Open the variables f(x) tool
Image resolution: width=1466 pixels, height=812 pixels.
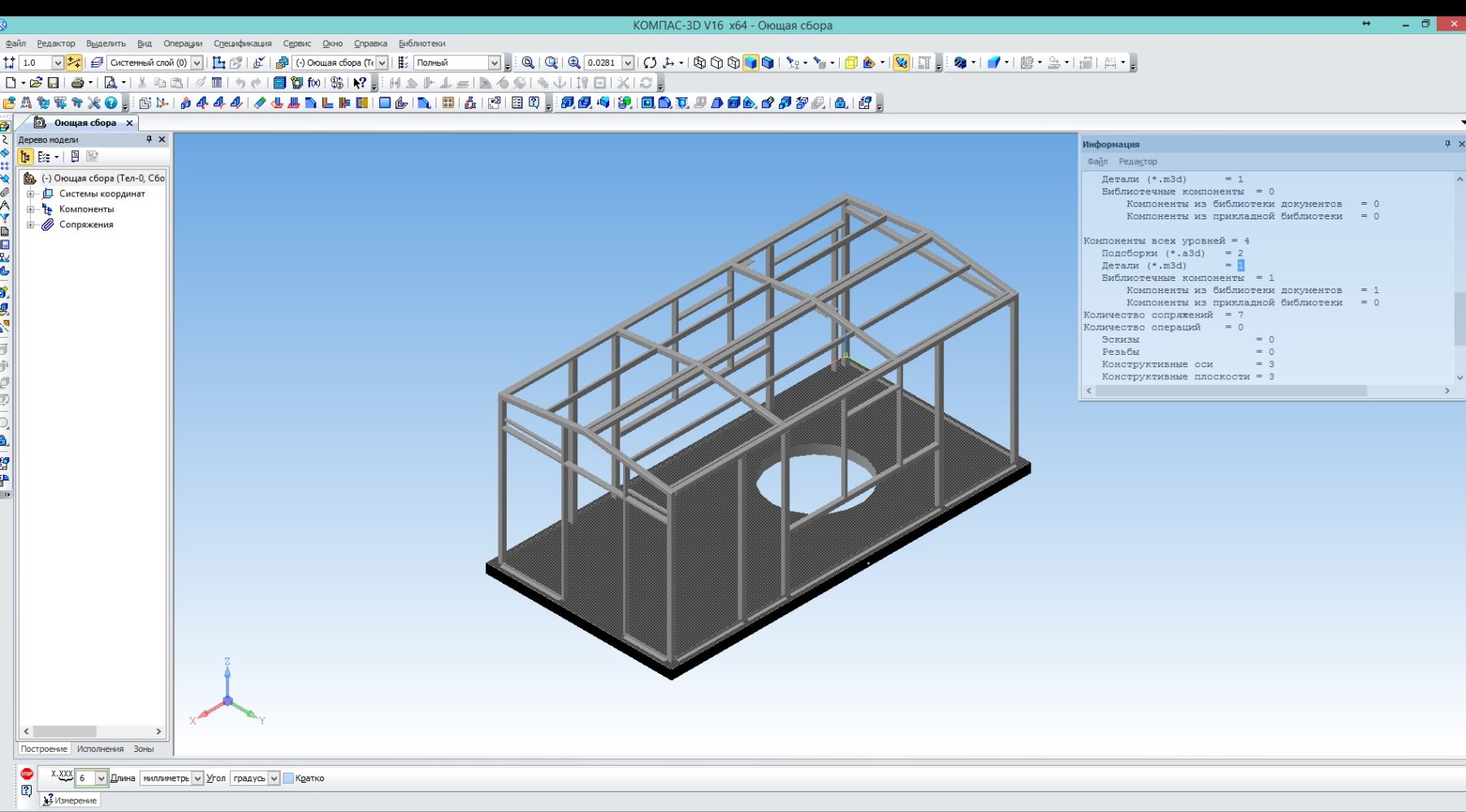pyautogui.click(x=314, y=83)
